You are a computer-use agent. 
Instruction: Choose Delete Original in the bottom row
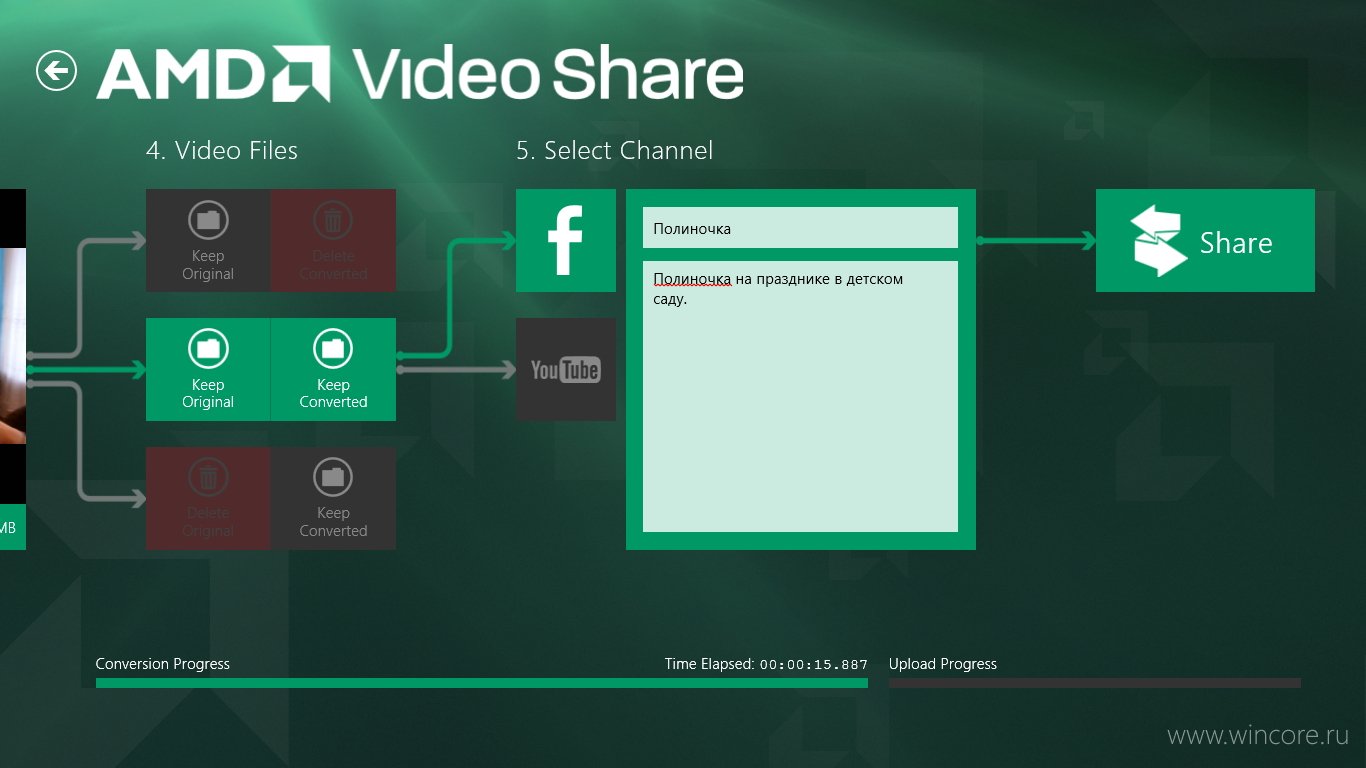(x=208, y=498)
